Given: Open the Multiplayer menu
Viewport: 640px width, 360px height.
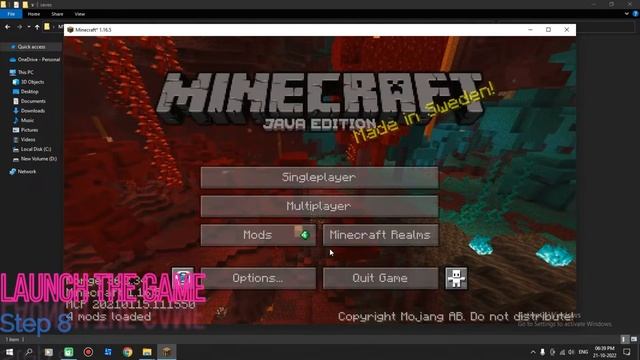Looking at the screenshot, I should click(319, 206).
